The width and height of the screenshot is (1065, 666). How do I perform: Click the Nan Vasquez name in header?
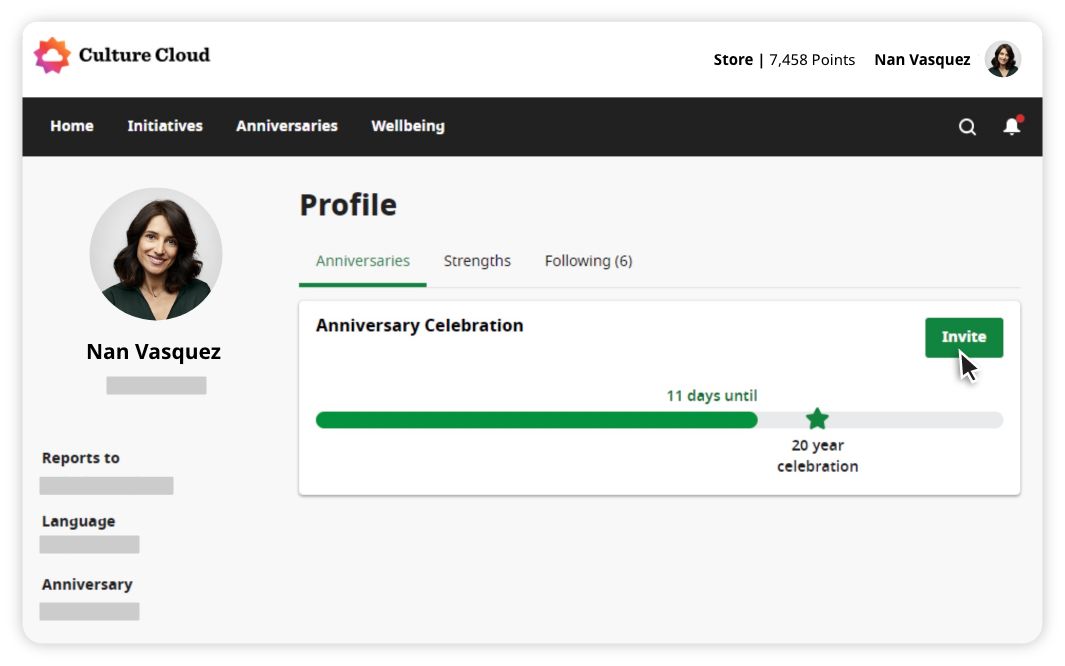(x=922, y=60)
